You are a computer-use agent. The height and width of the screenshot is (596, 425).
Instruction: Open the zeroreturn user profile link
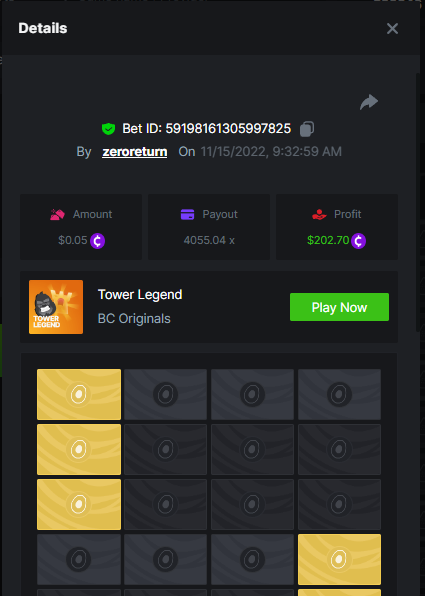click(x=135, y=152)
